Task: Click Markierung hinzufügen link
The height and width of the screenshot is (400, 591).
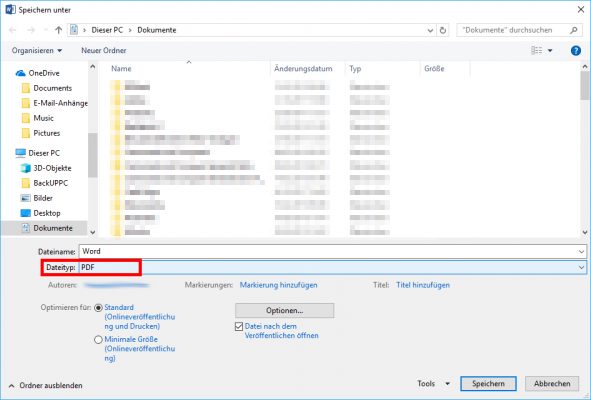Action: (279, 285)
